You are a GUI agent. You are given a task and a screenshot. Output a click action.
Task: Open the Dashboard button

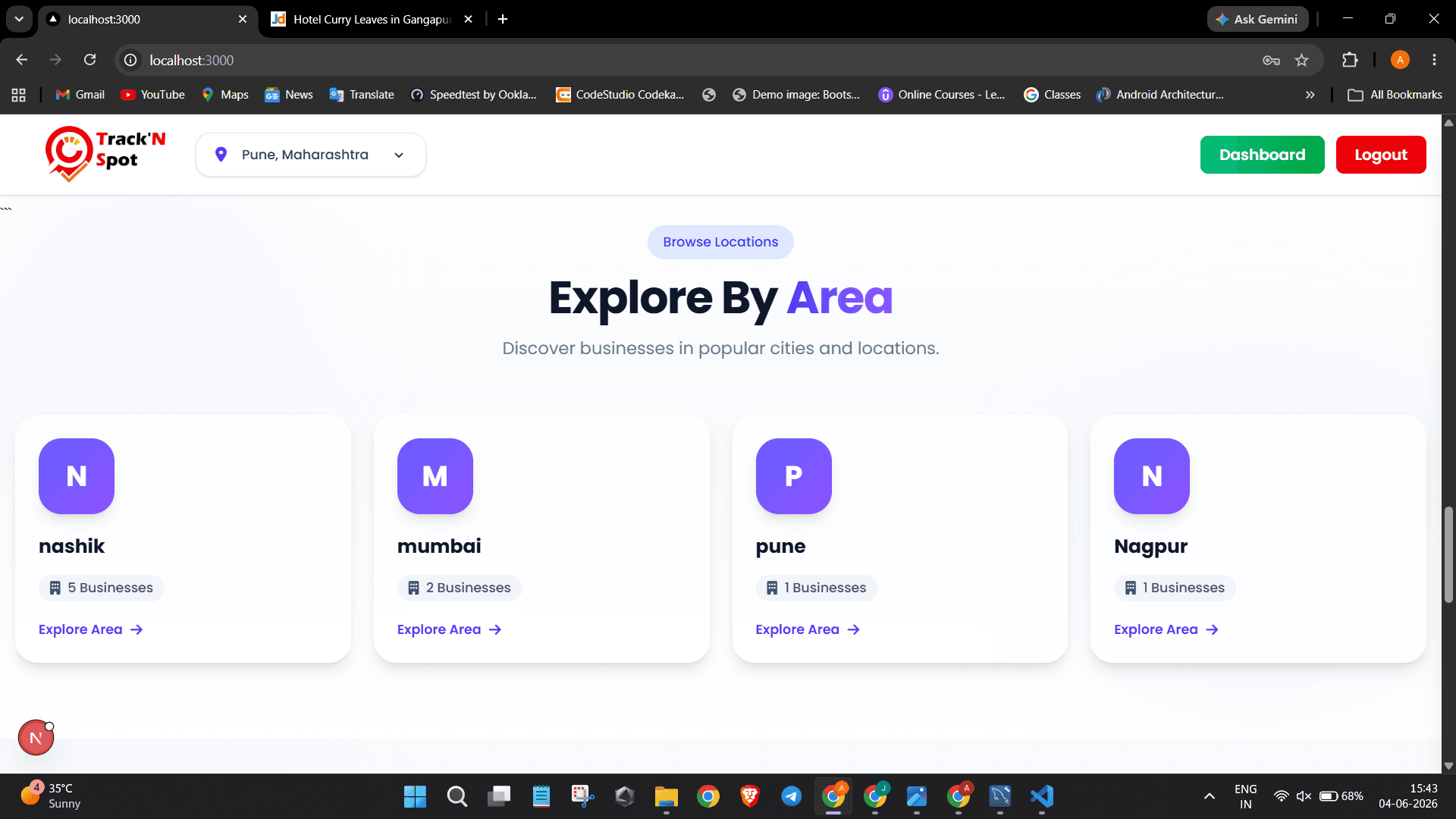[1262, 155]
